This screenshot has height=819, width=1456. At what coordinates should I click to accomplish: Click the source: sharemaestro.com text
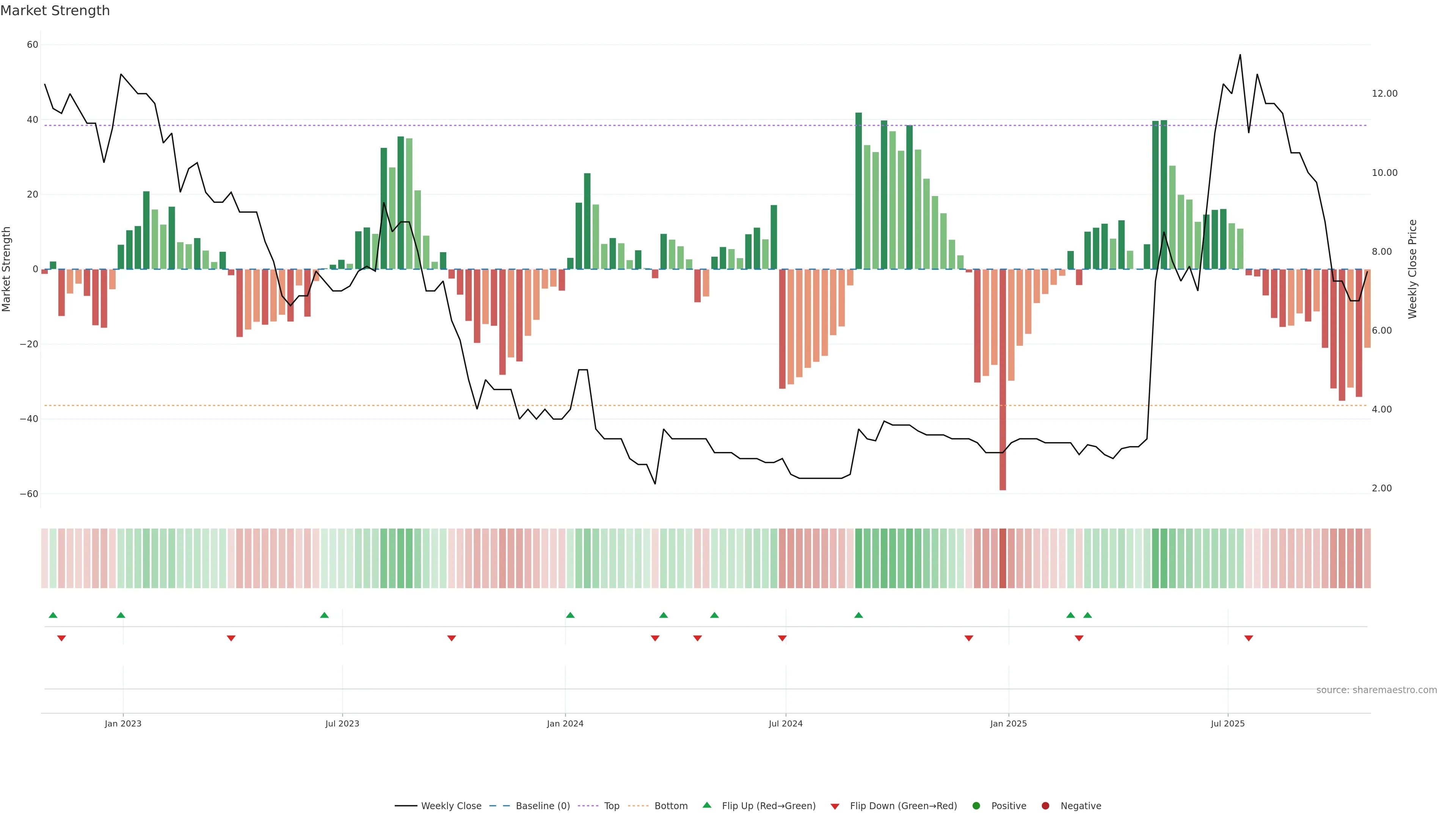pos(1376,690)
